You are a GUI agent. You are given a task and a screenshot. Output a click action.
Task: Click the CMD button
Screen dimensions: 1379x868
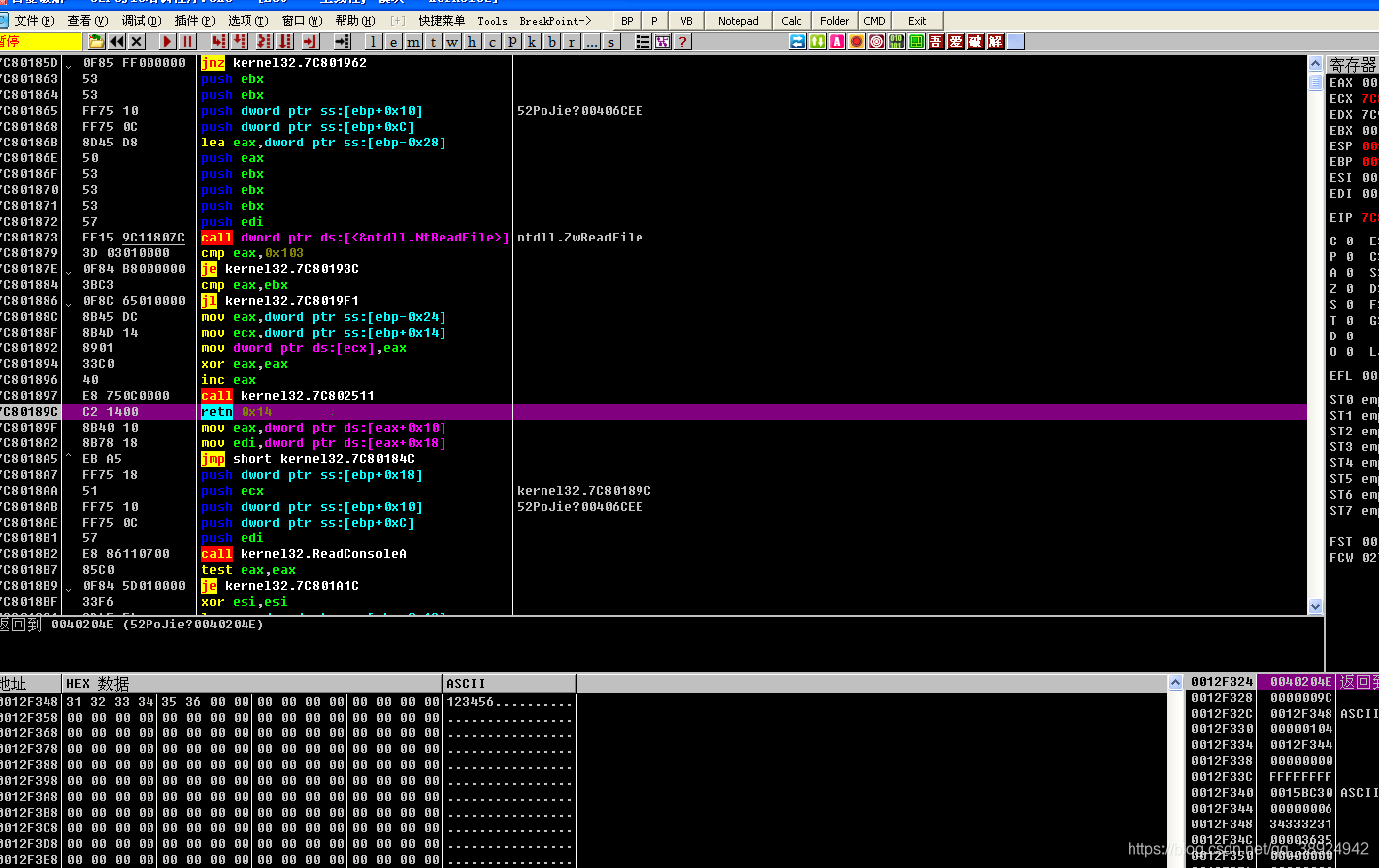(x=874, y=20)
